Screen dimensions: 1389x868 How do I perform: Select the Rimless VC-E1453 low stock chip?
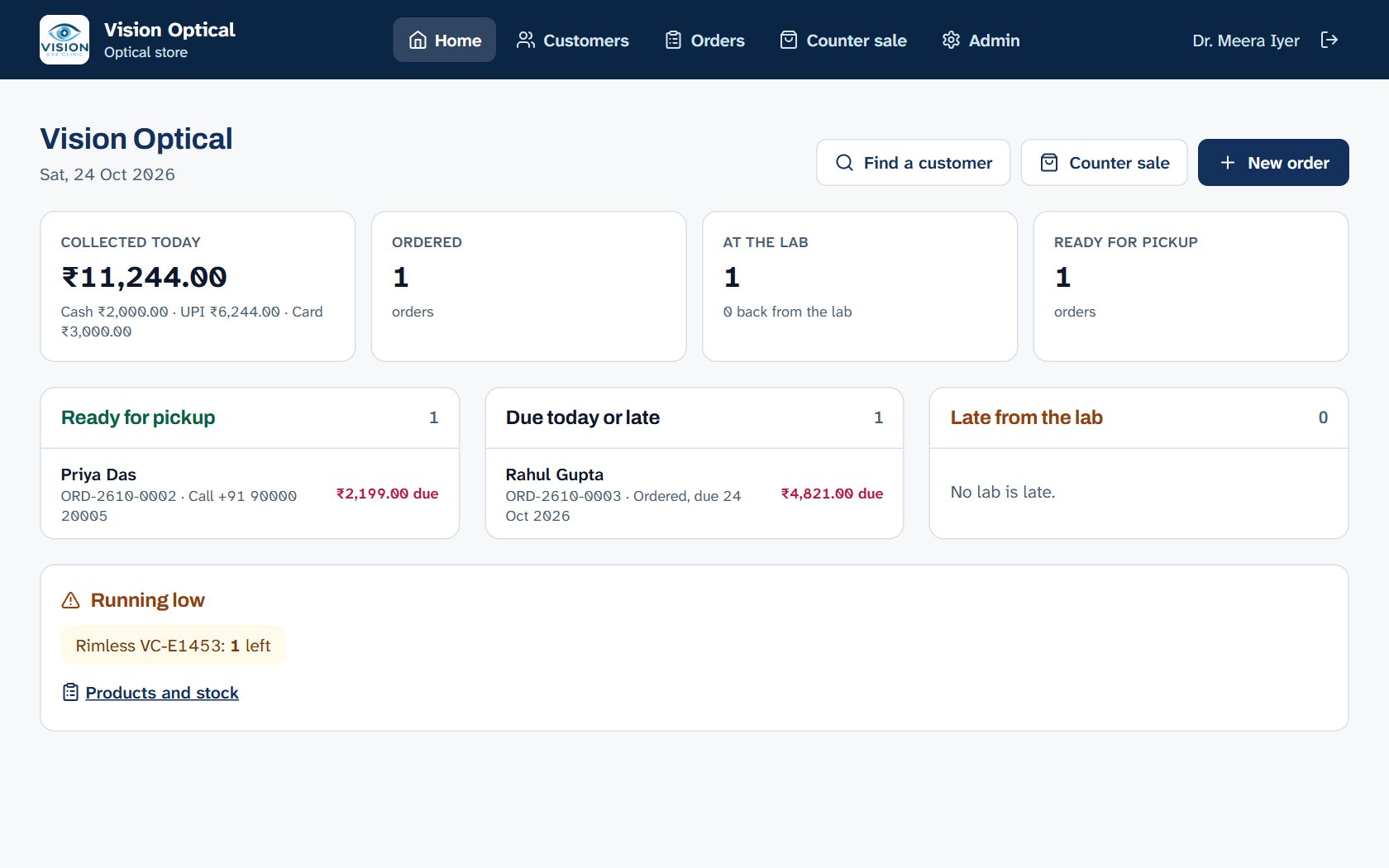173,646
